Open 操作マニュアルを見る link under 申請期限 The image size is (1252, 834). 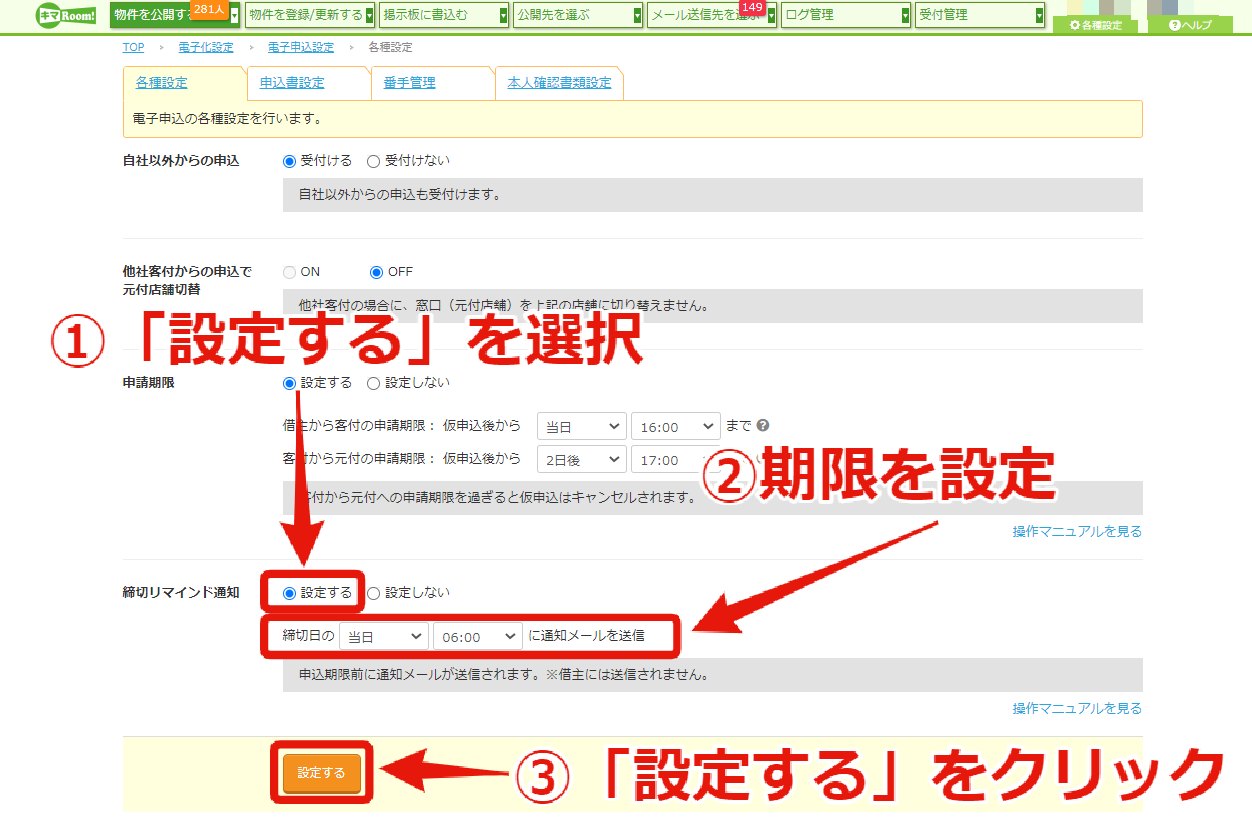(1077, 532)
